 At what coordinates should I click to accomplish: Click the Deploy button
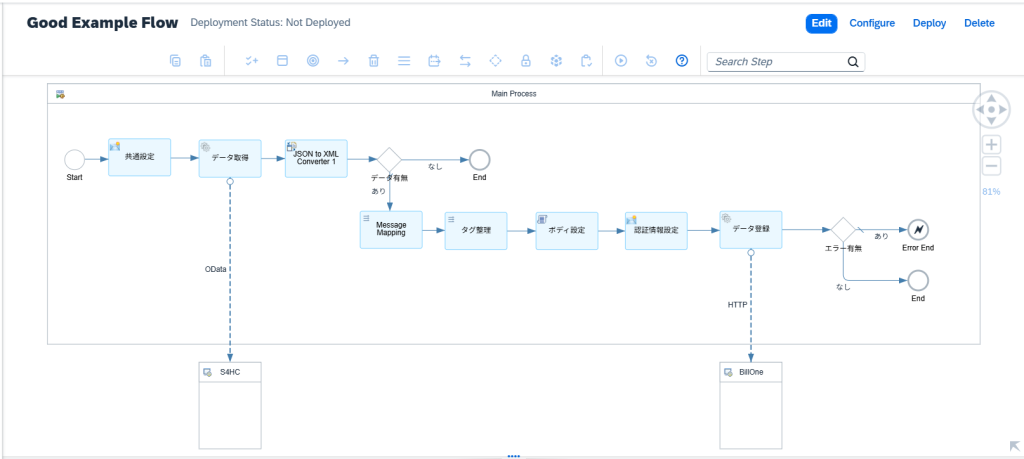click(929, 24)
